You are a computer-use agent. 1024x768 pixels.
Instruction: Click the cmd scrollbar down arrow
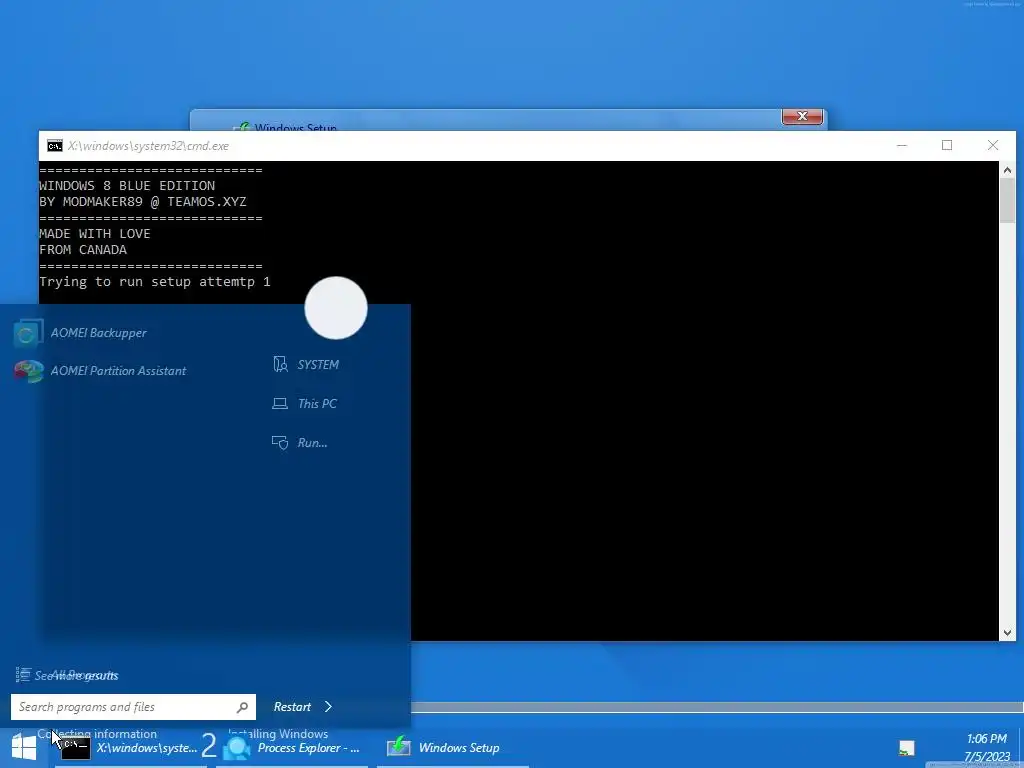[1007, 632]
